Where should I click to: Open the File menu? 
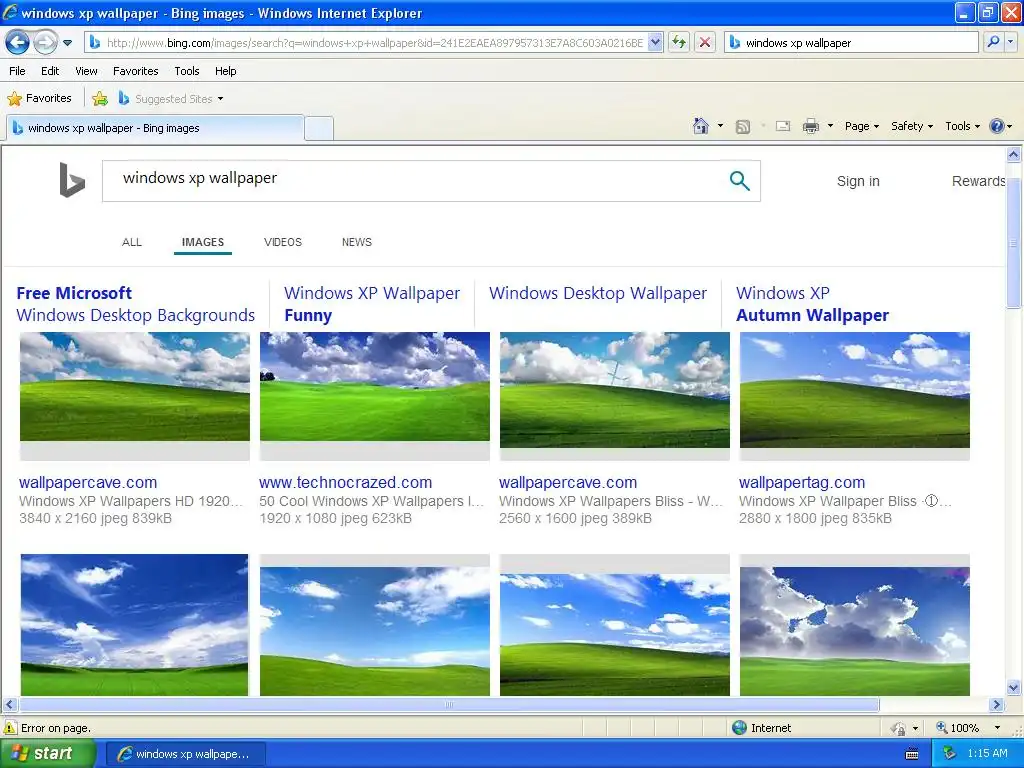(17, 71)
